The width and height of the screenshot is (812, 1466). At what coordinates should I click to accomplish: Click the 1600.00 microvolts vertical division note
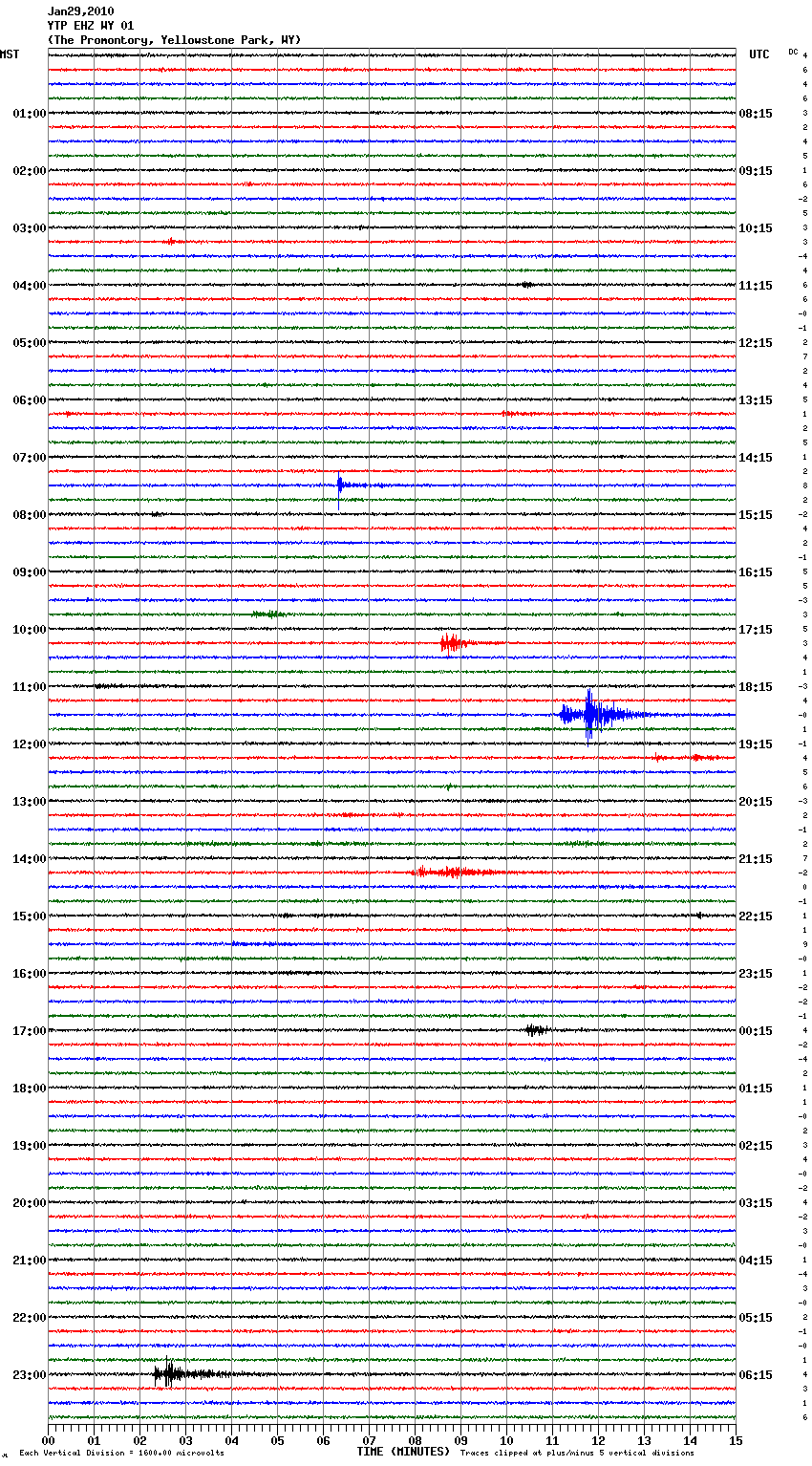[x=121, y=1453]
